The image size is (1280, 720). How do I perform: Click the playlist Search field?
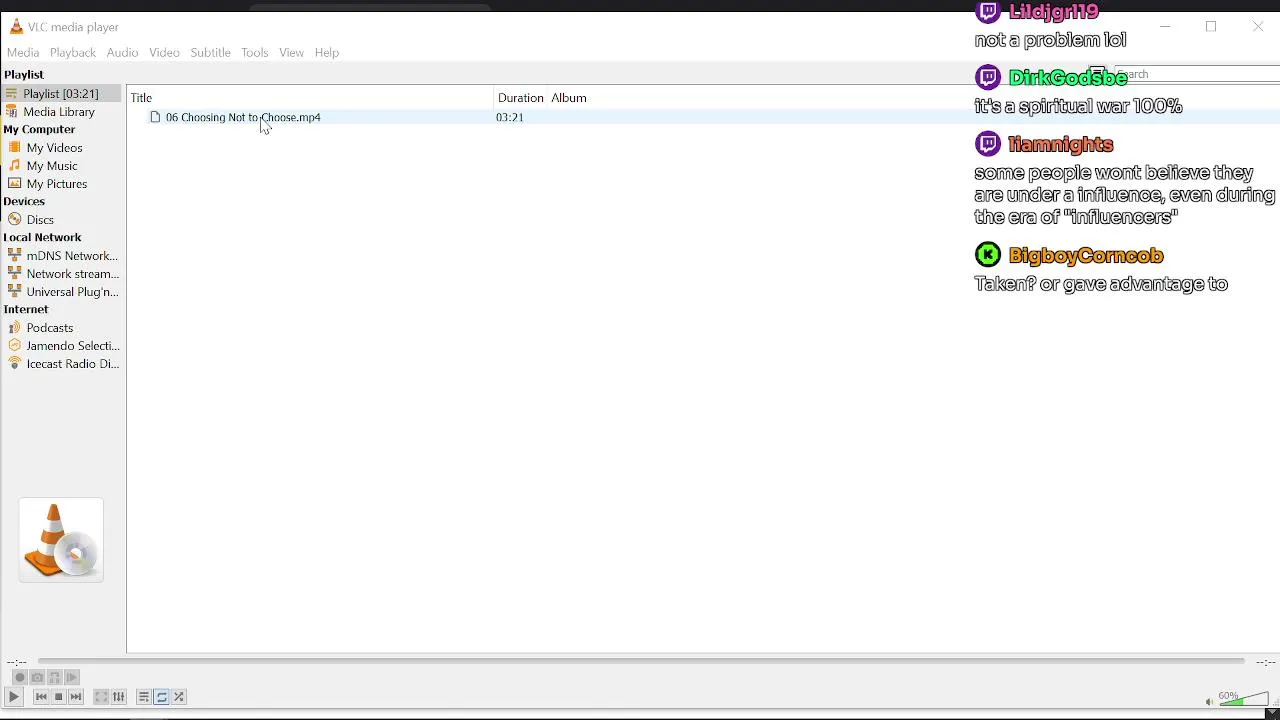pyautogui.click(x=1197, y=74)
